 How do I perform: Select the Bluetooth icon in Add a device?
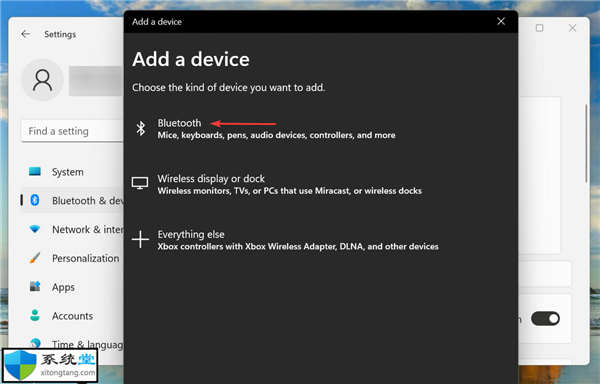click(141, 129)
